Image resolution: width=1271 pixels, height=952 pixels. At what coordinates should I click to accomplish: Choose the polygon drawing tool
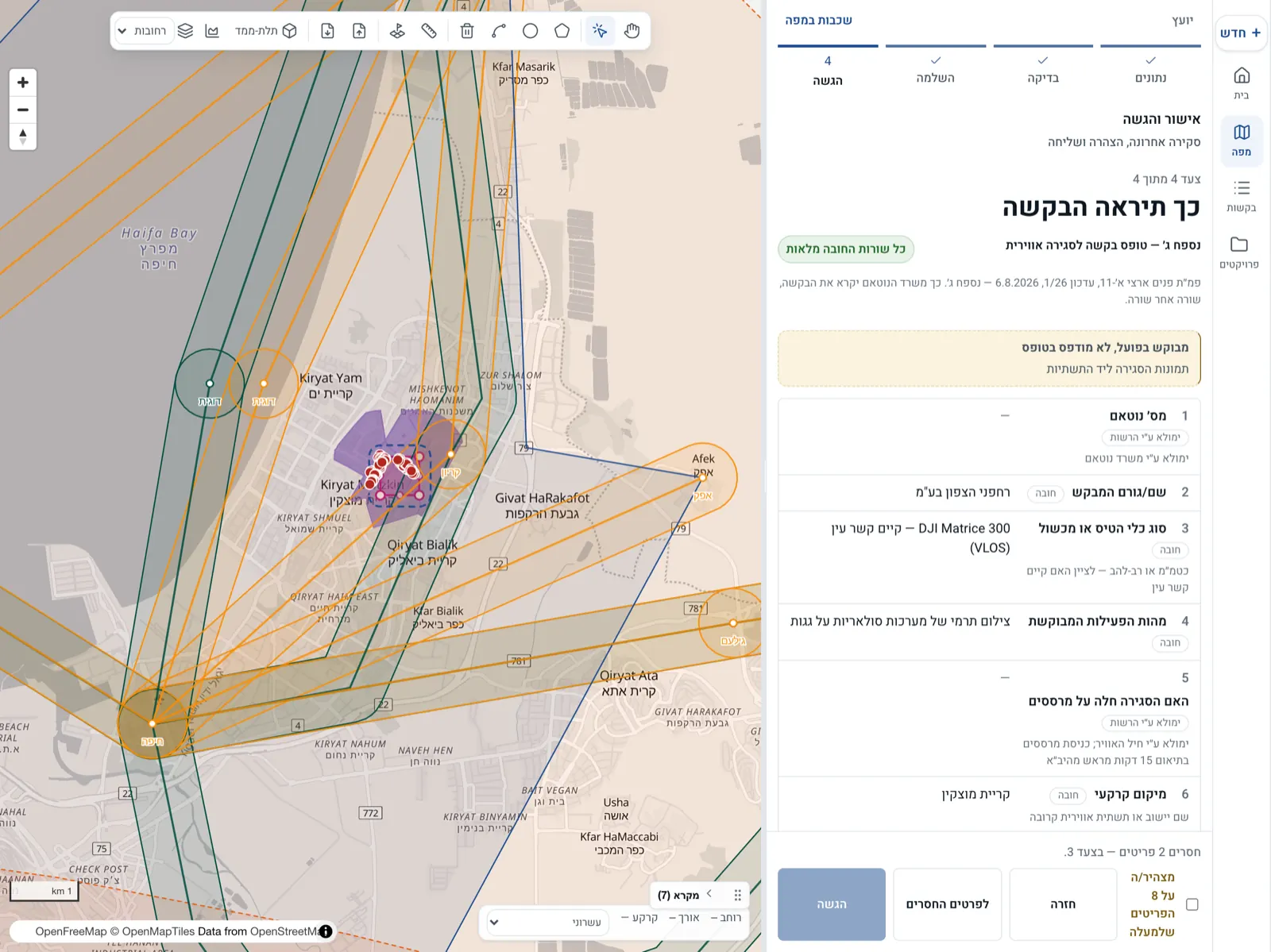(562, 31)
